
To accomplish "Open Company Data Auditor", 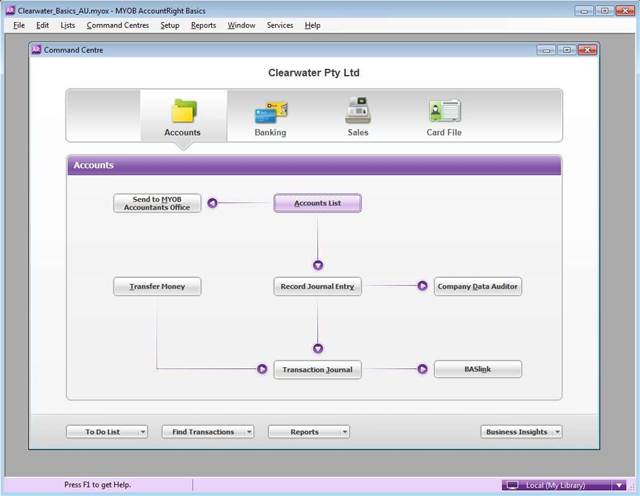I will click(478, 286).
